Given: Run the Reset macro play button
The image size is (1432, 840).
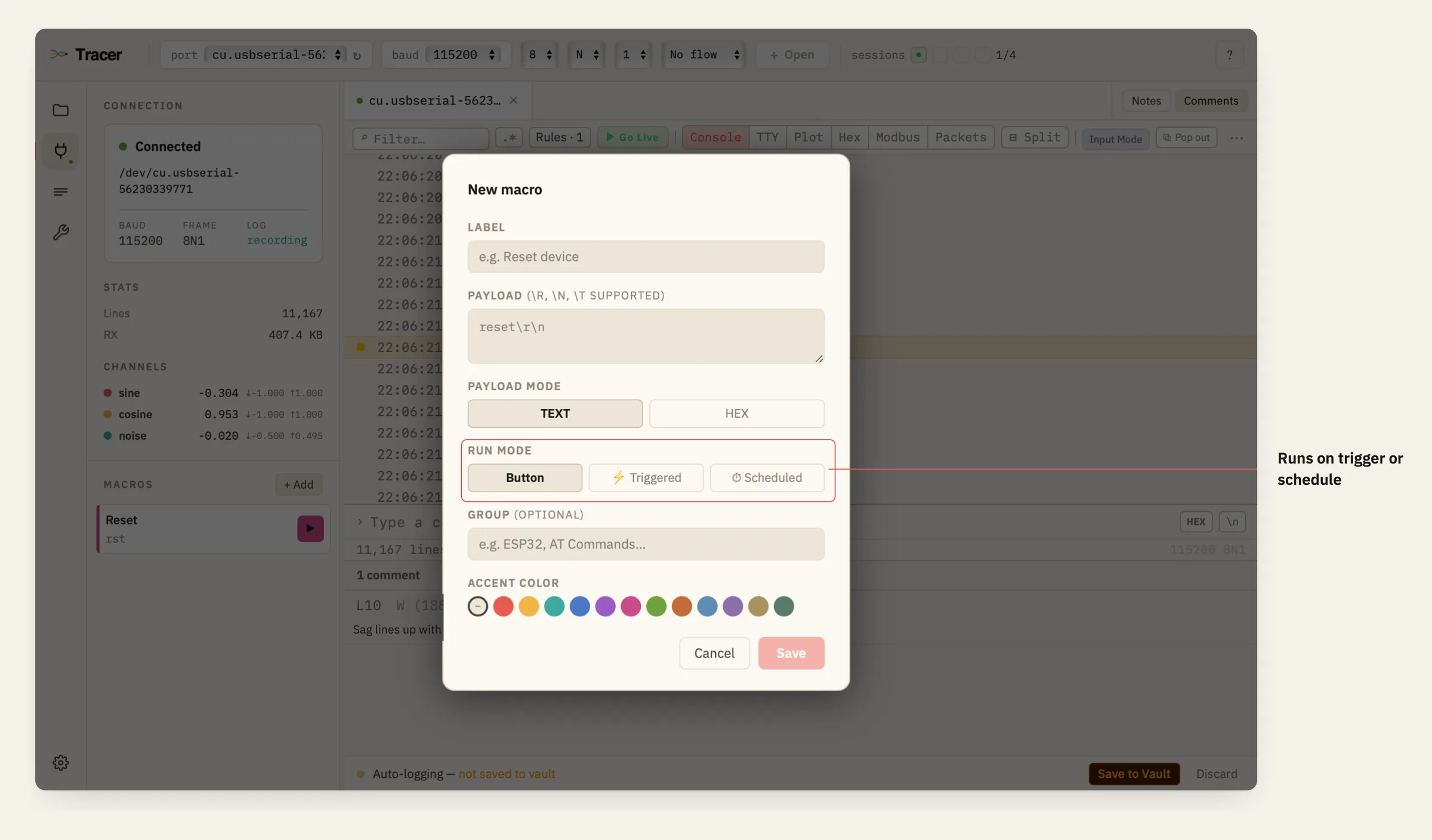Looking at the screenshot, I should click(x=310, y=529).
